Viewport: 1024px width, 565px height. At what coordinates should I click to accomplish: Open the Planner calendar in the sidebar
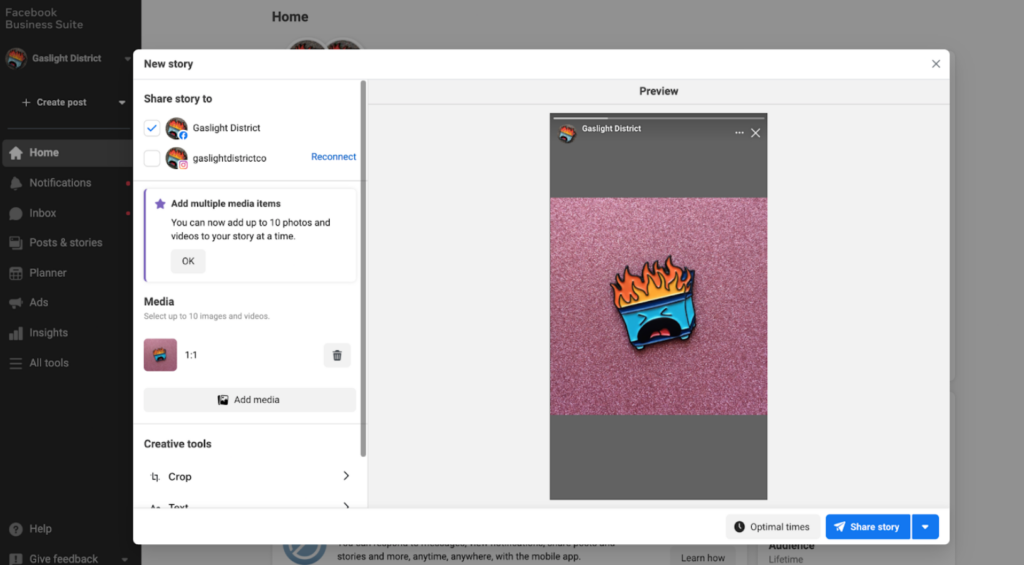point(48,273)
